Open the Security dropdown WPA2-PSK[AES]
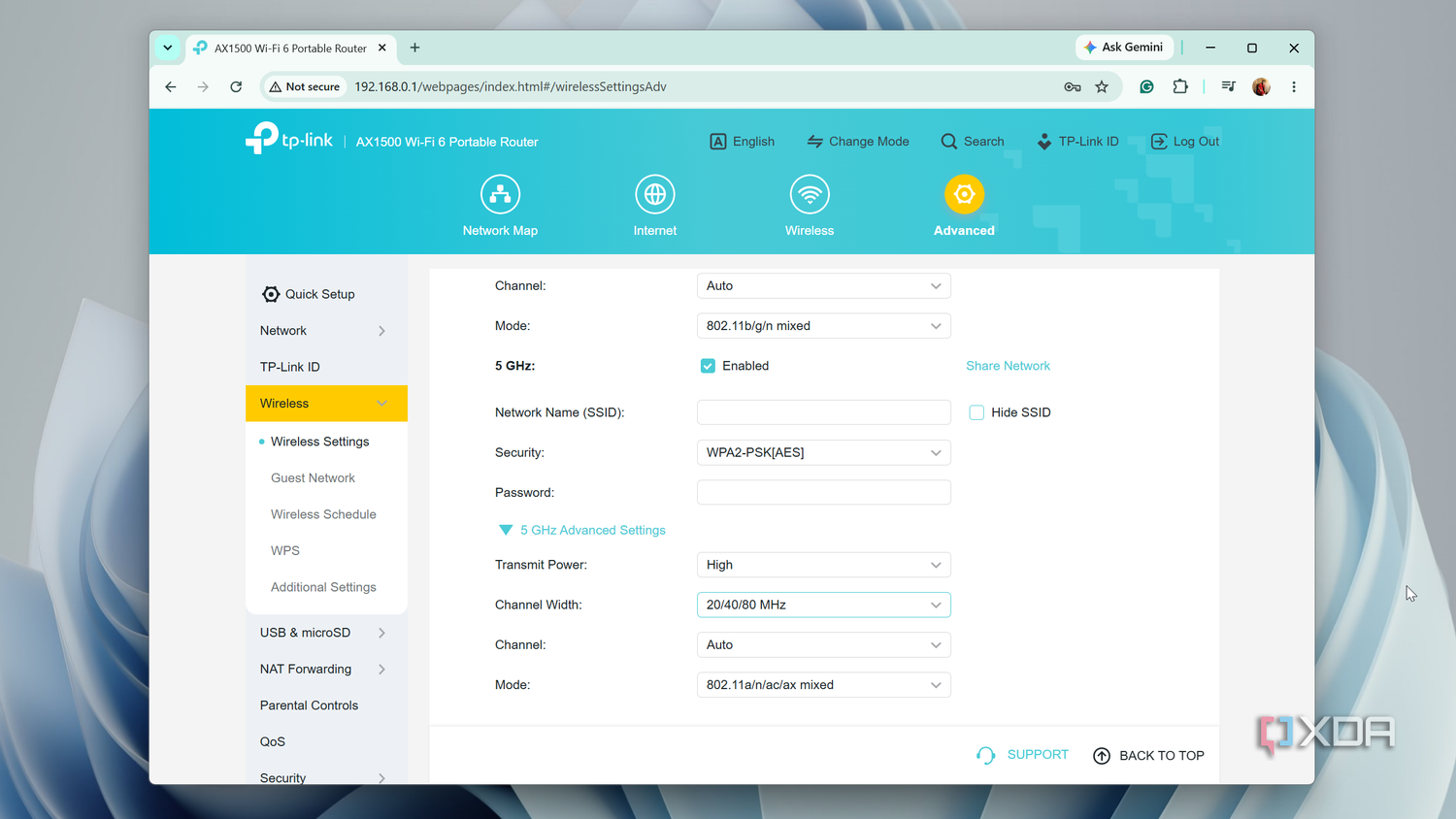Image resolution: width=1456 pixels, height=819 pixels. click(824, 453)
